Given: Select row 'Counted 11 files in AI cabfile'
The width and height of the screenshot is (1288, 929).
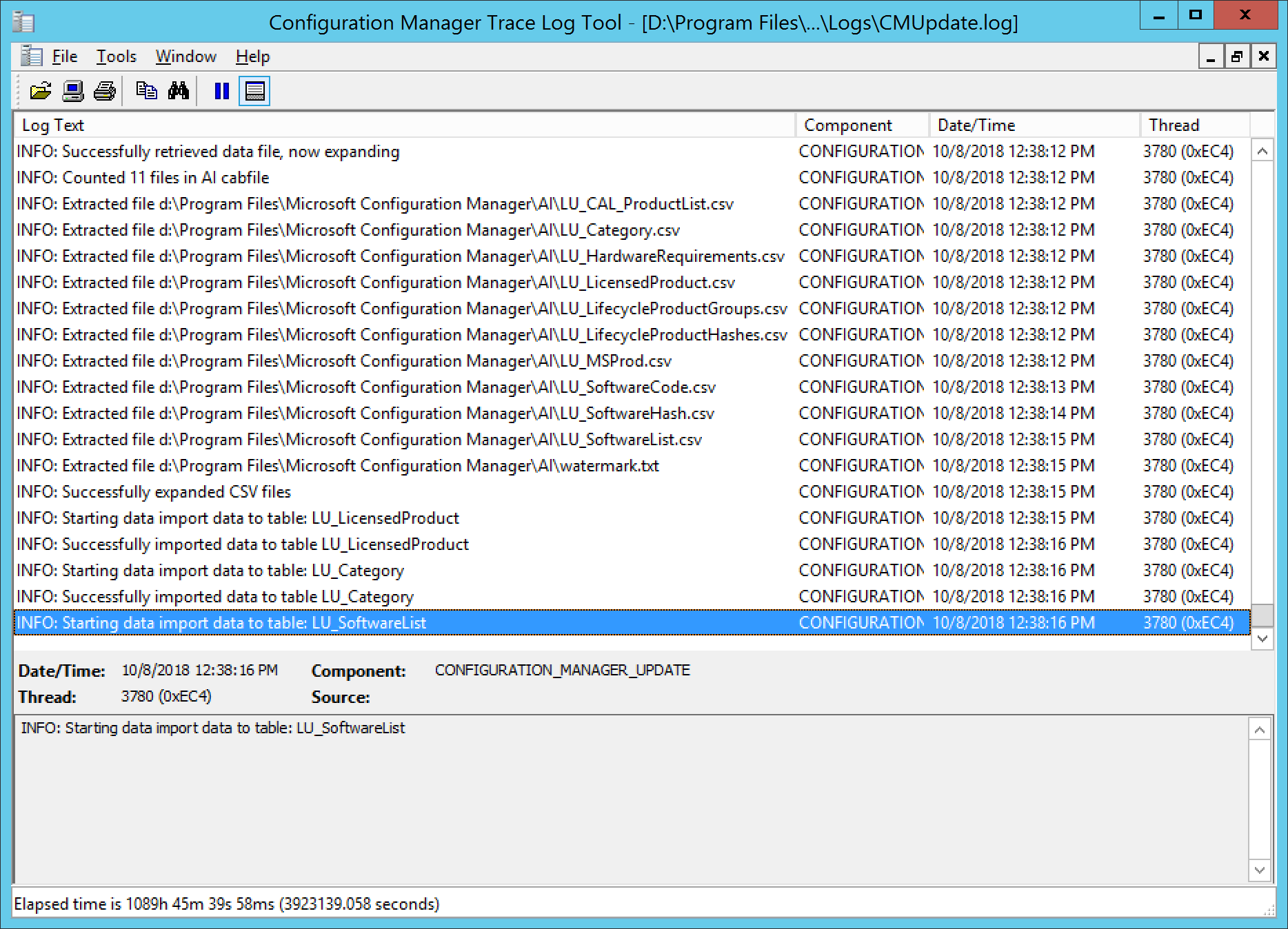Looking at the screenshot, I should click(x=632, y=177).
